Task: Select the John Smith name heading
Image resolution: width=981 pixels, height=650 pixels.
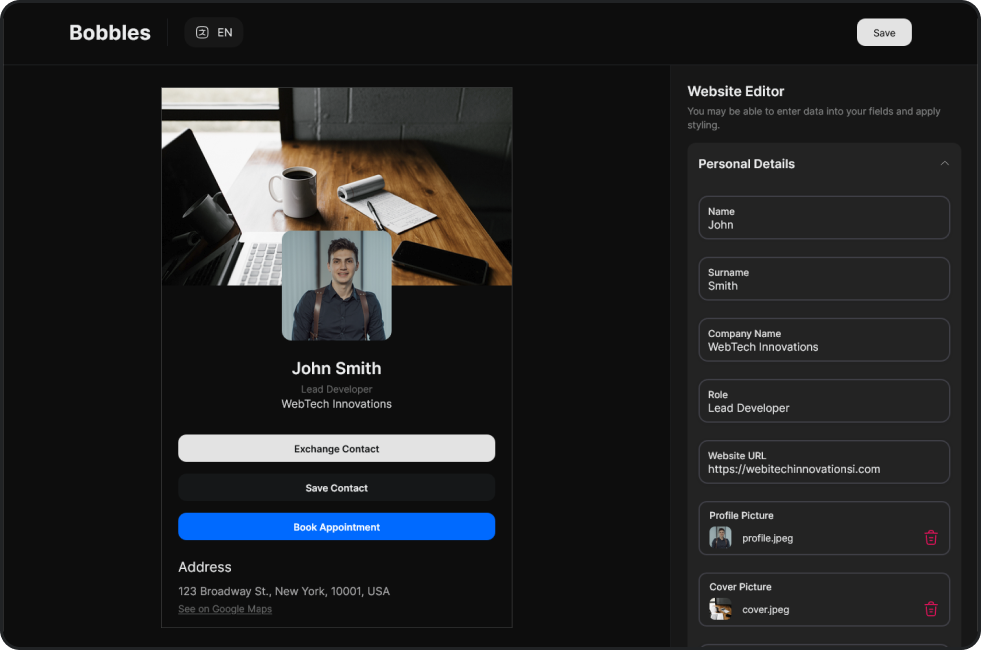Action: pos(337,368)
